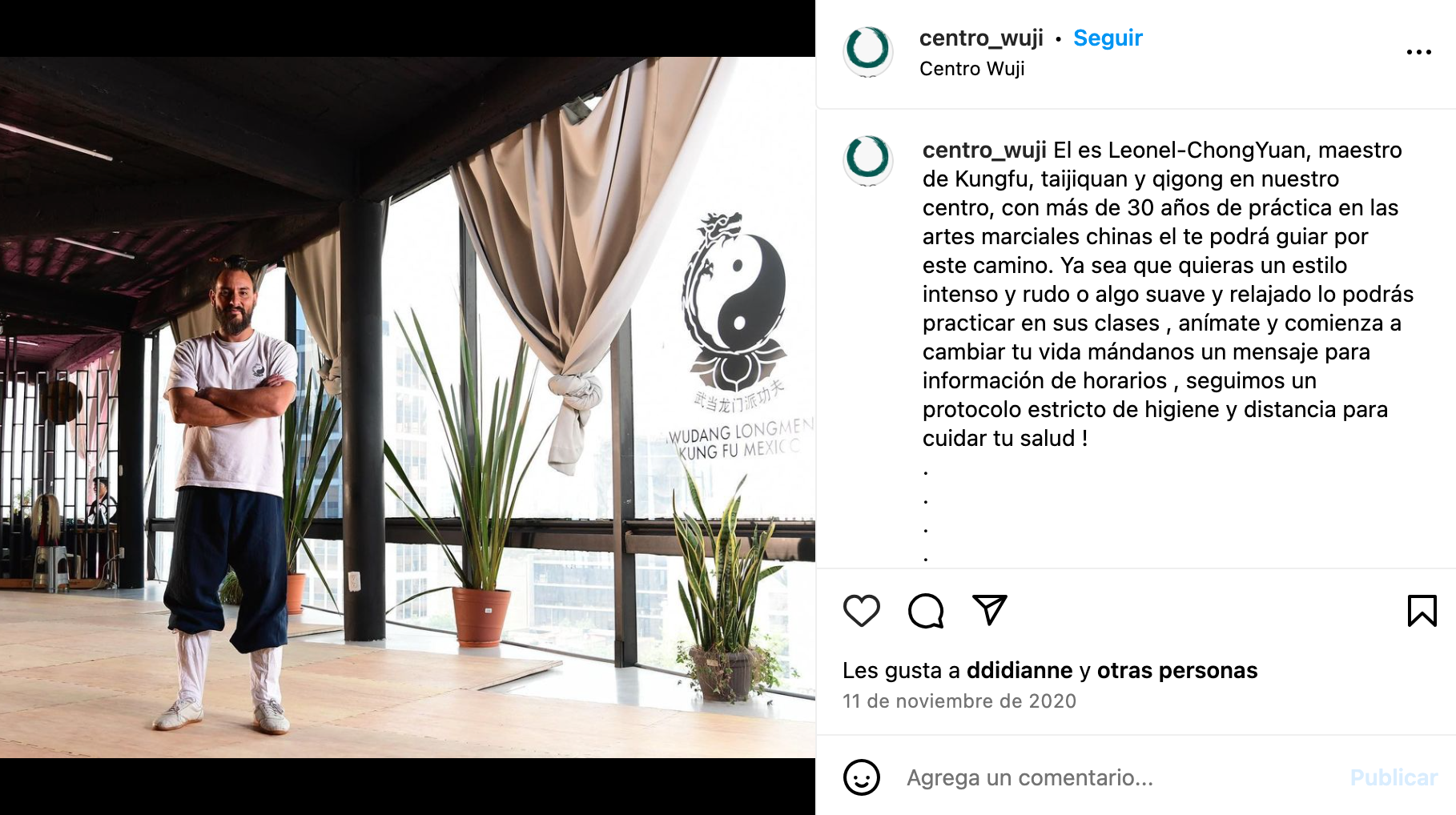Save the post with the bookmark icon

[1422, 611]
